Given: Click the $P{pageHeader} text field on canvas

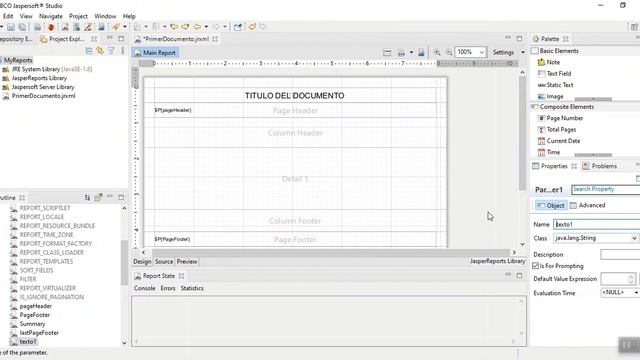Looking at the screenshot, I should pyautogui.click(x=173, y=110).
